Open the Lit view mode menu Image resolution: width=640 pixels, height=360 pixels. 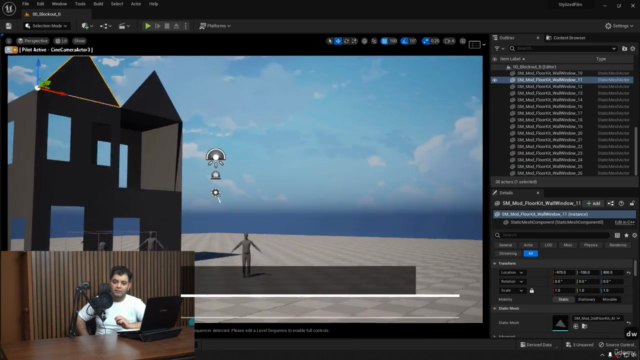(x=61, y=41)
